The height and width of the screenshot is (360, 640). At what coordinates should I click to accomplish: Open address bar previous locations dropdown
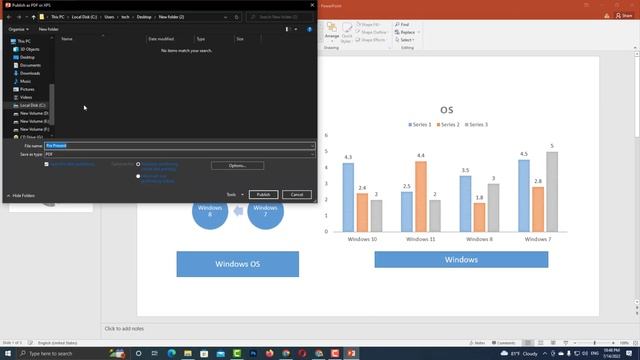pos(225,17)
